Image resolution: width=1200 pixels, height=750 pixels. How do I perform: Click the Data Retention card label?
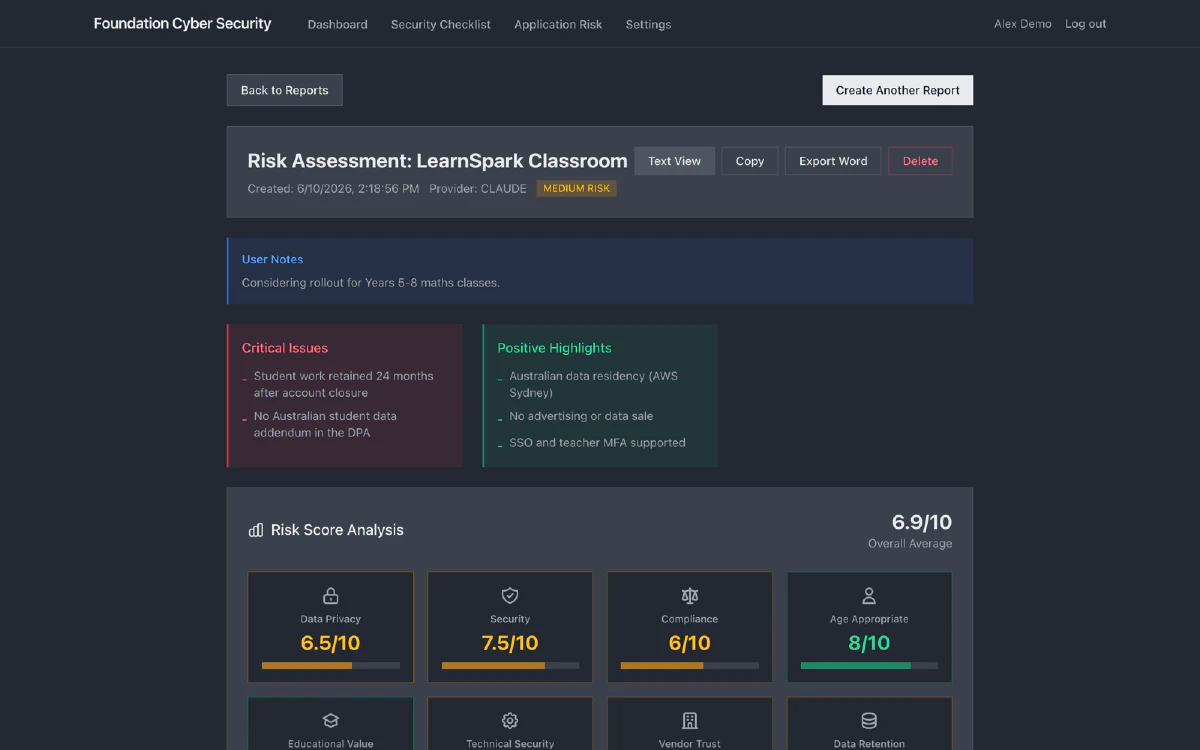click(869, 744)
